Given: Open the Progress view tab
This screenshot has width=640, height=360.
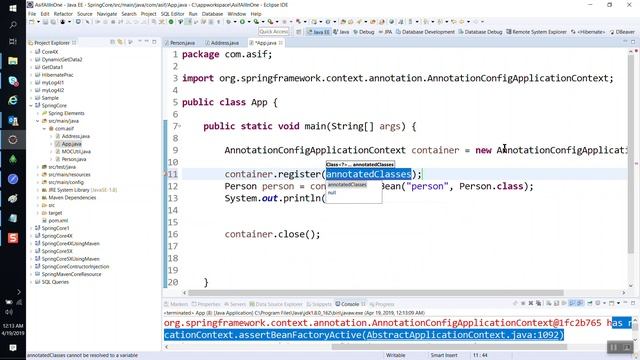Looking at the screenshot, I should [382, 304].
